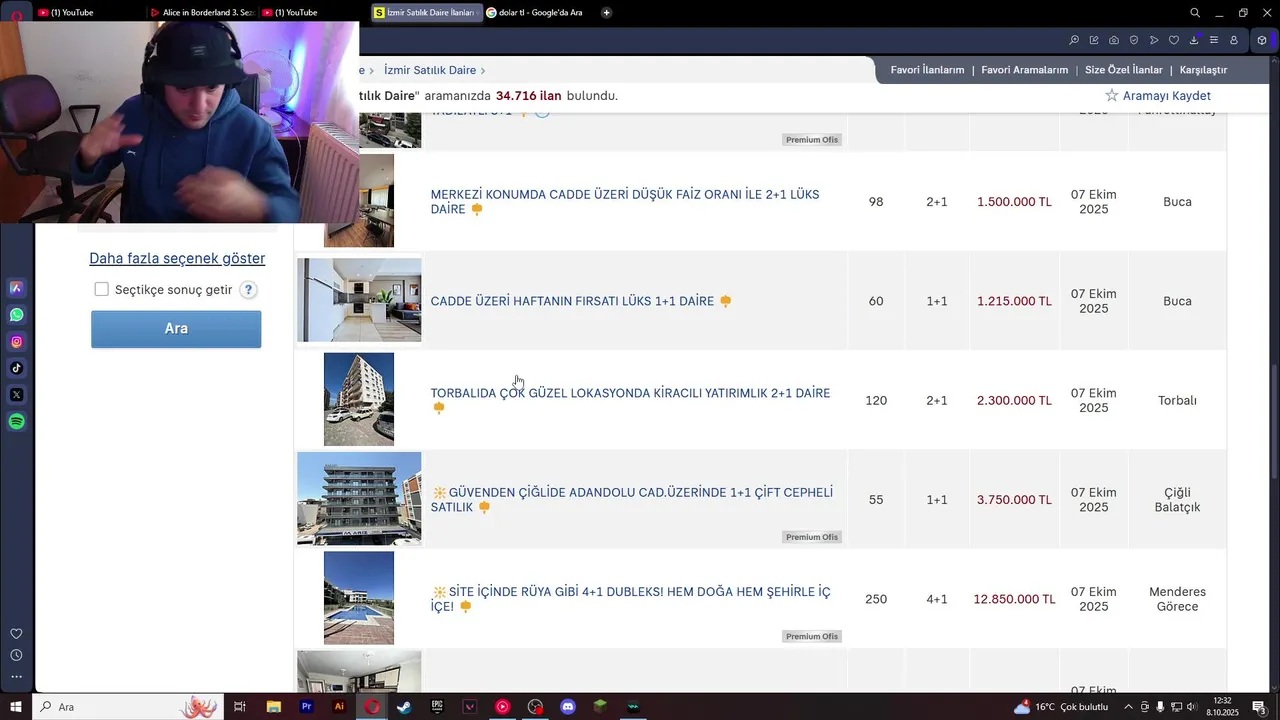Open a new browser tab
The height and width of the screenshot is (720, 1280).
(x=607, y=13)
